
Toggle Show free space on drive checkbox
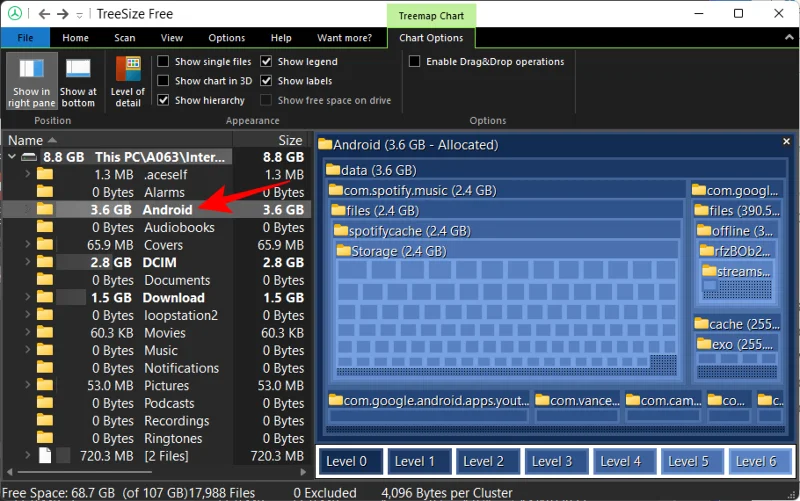266,100
